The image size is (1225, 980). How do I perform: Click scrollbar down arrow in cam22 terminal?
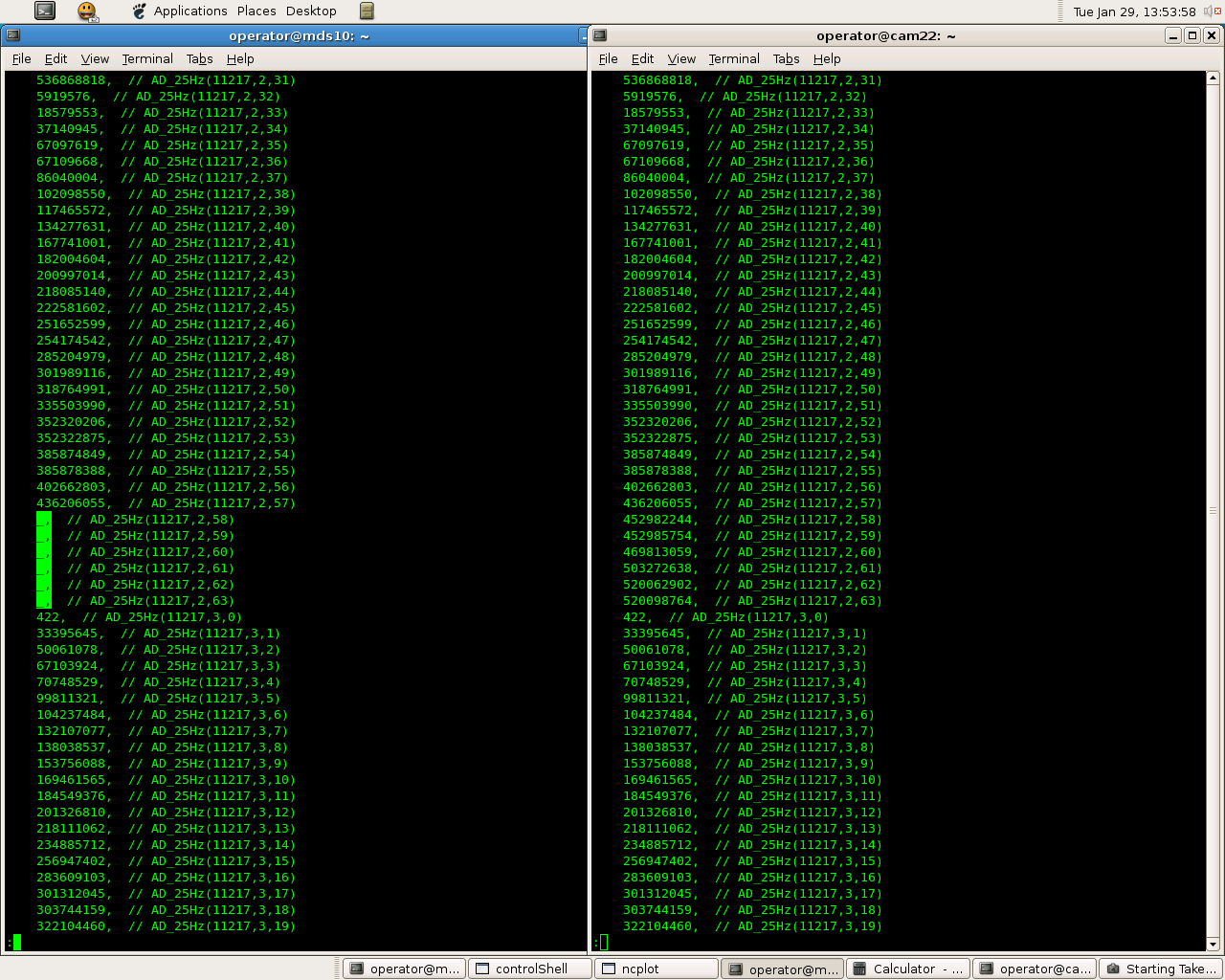click(x=1213, y=944)
